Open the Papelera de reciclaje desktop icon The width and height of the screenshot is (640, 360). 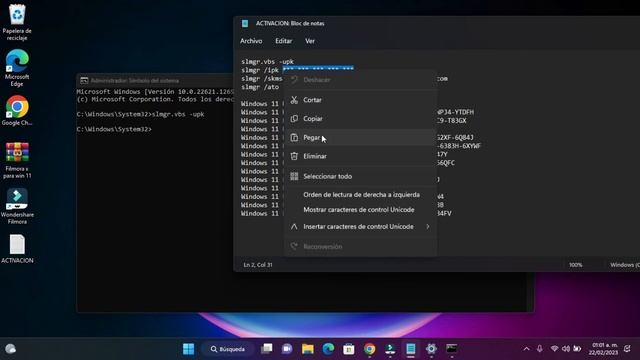click(17, 22)
